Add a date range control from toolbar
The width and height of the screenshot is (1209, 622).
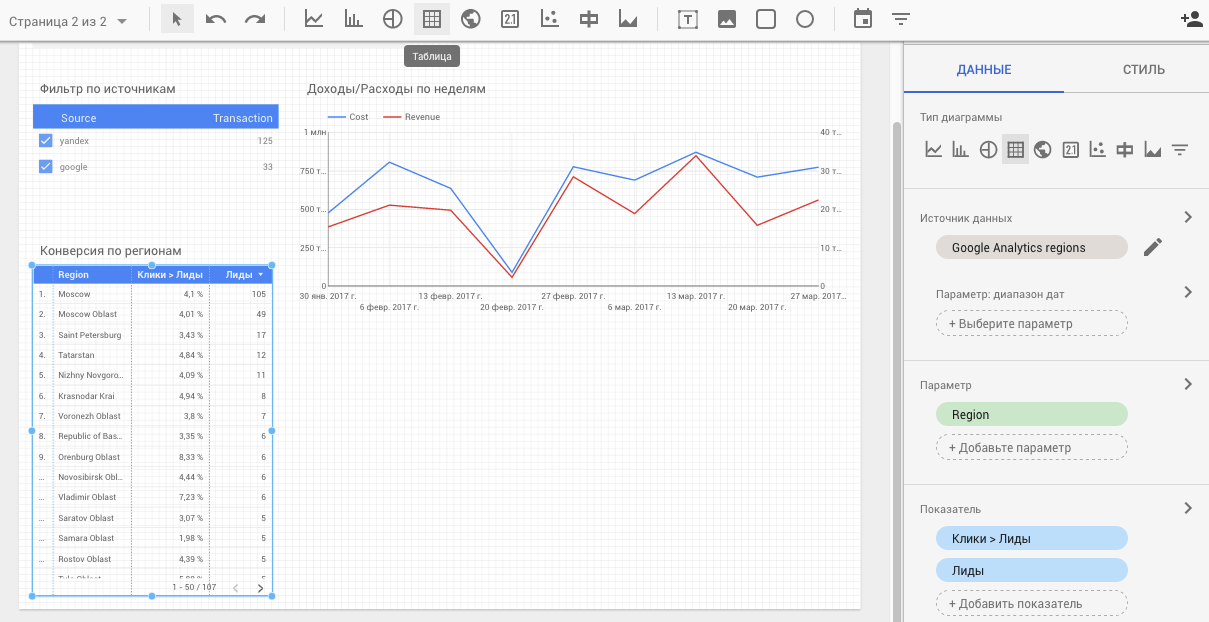click(x=863, y=19)
